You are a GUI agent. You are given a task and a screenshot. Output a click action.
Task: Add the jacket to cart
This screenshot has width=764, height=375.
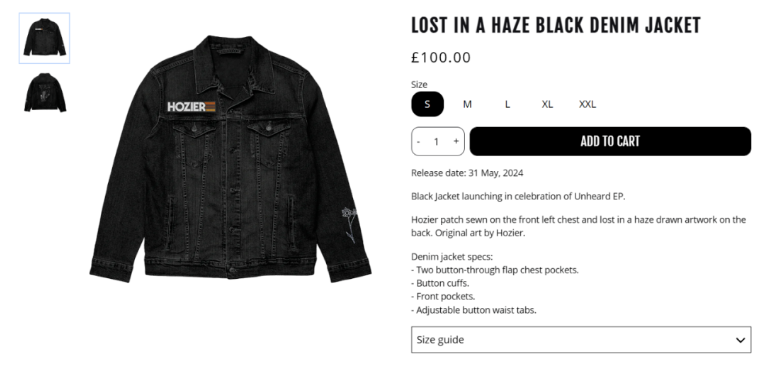[610, 141]
